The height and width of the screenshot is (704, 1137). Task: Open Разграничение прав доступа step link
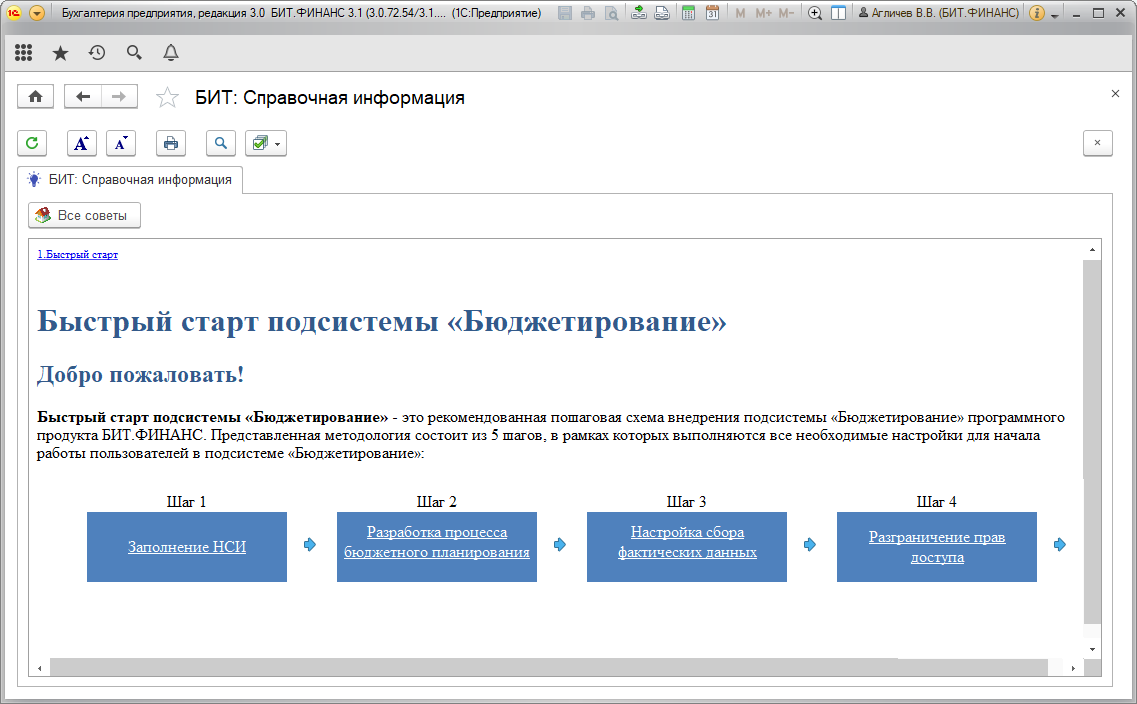coord(937,547)
